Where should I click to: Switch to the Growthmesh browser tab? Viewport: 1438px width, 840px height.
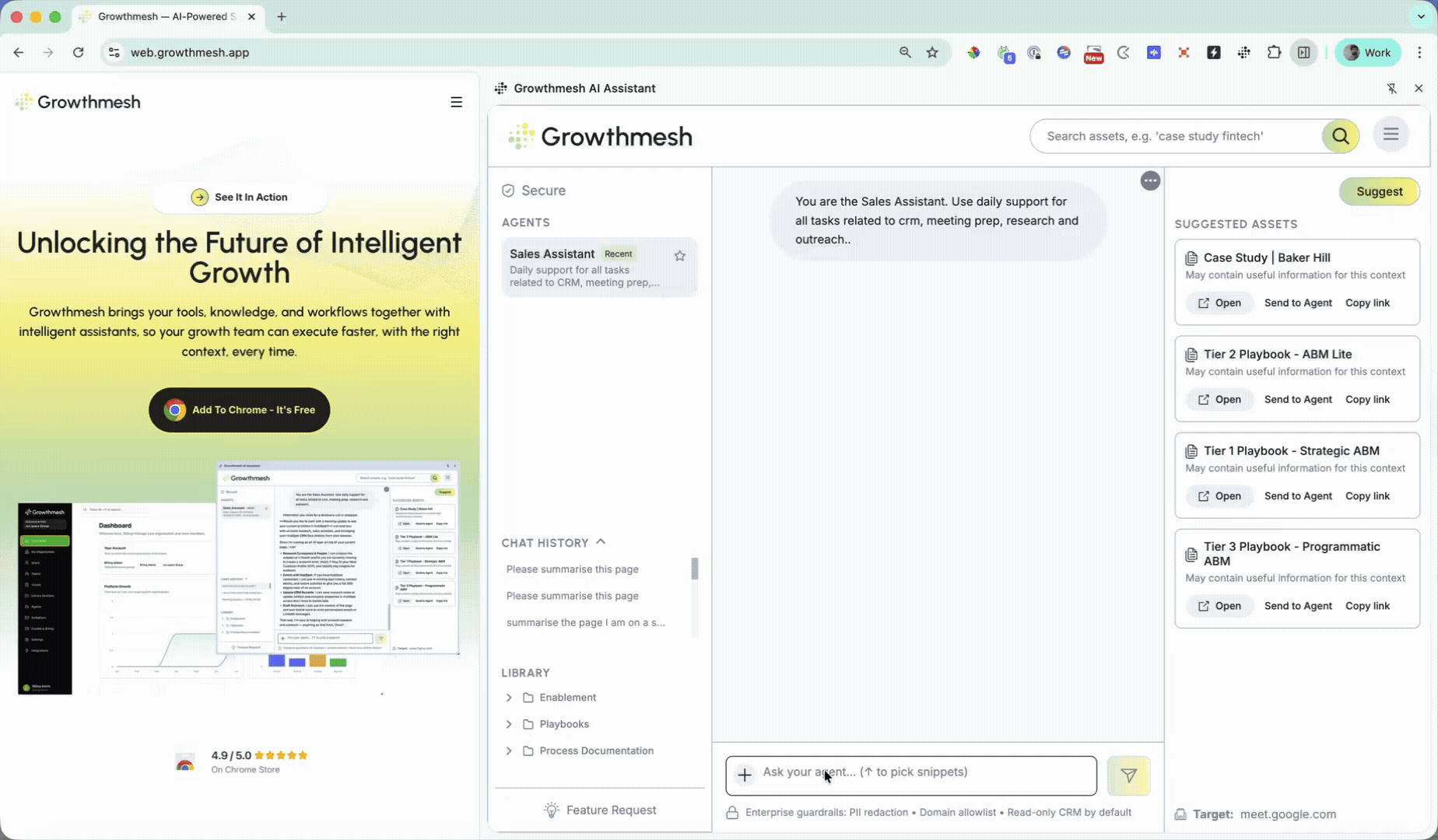(x=167, y=16)
